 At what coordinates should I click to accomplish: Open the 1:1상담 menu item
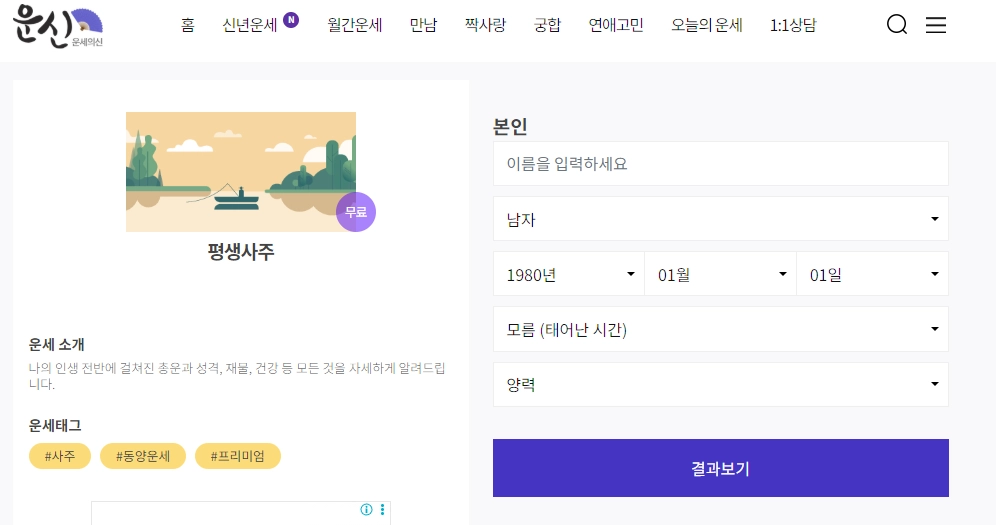793,25
